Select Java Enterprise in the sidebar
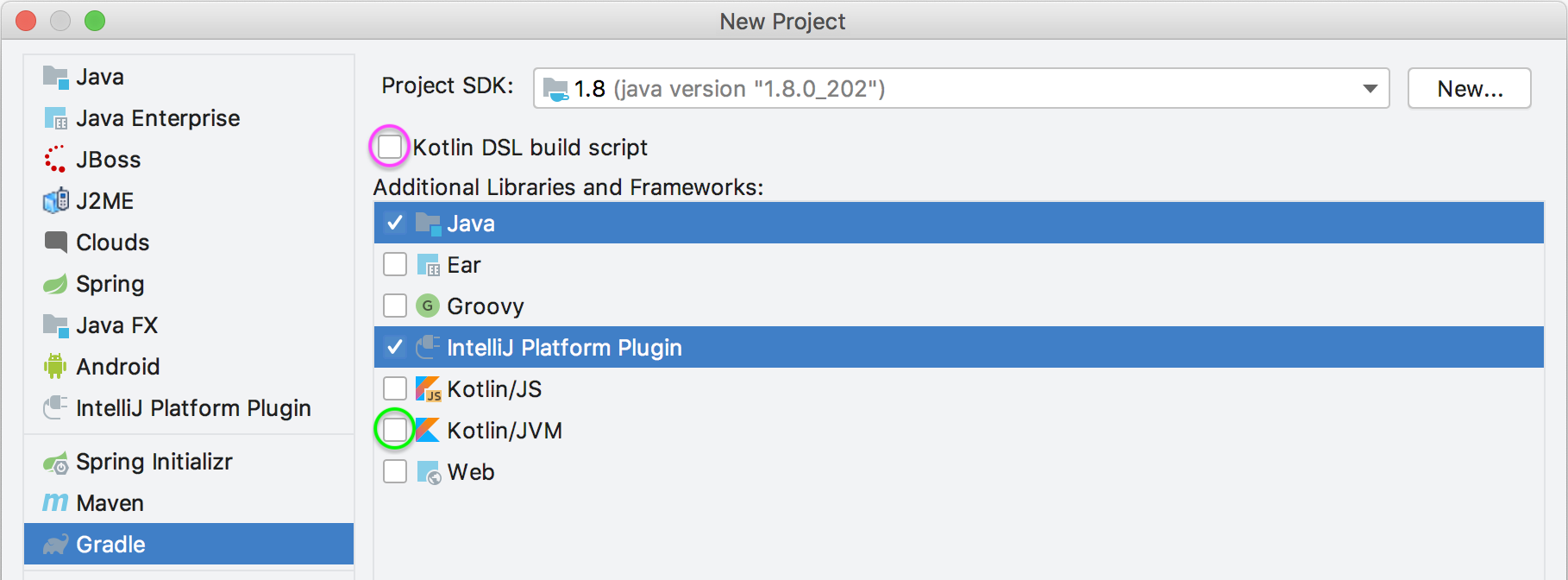1568x580 pixels. tap(158, 118)
